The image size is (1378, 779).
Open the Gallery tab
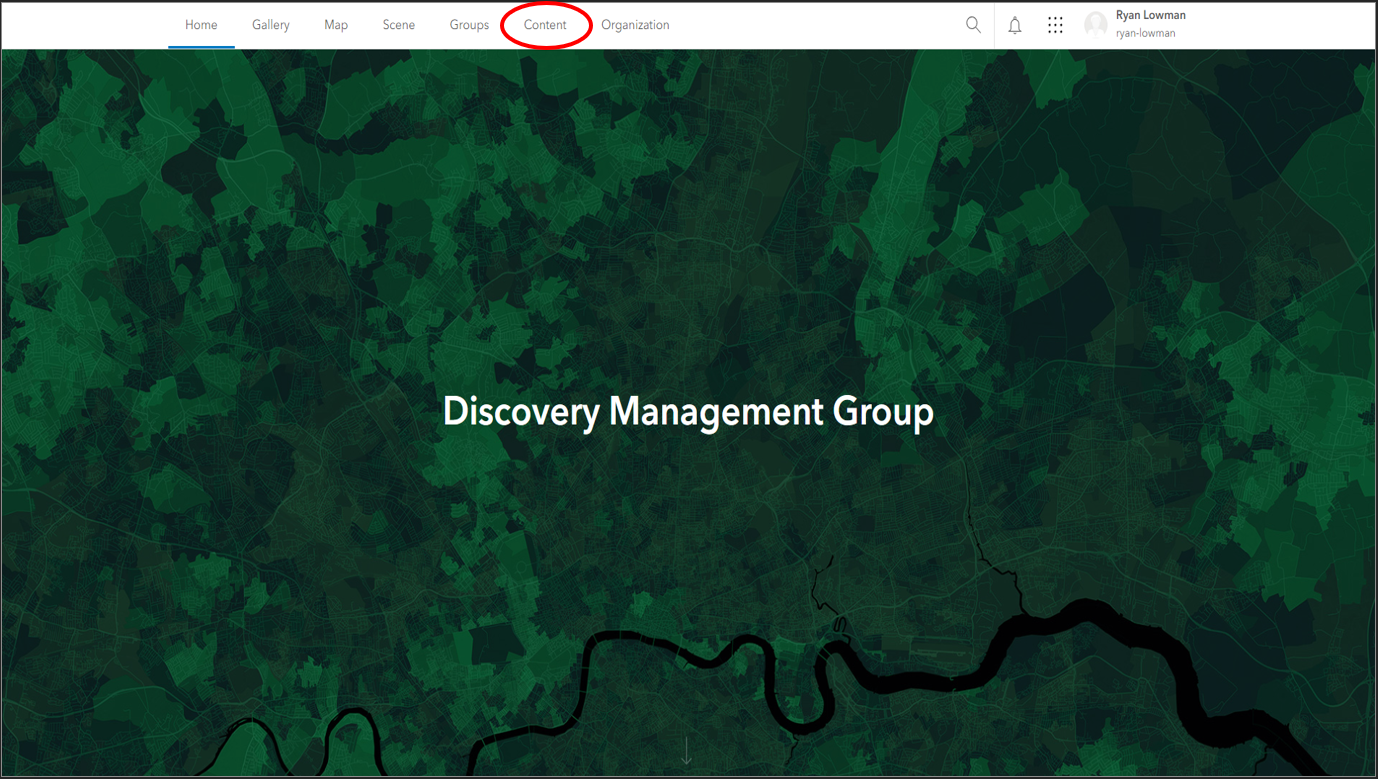[270, 24]
